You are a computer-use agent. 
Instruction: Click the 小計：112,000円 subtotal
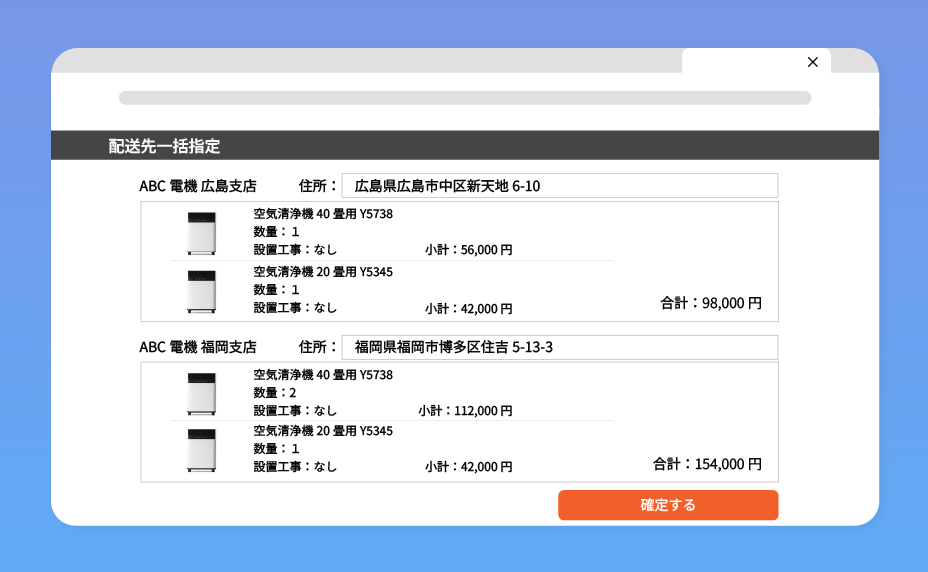[x=465, y=411]
